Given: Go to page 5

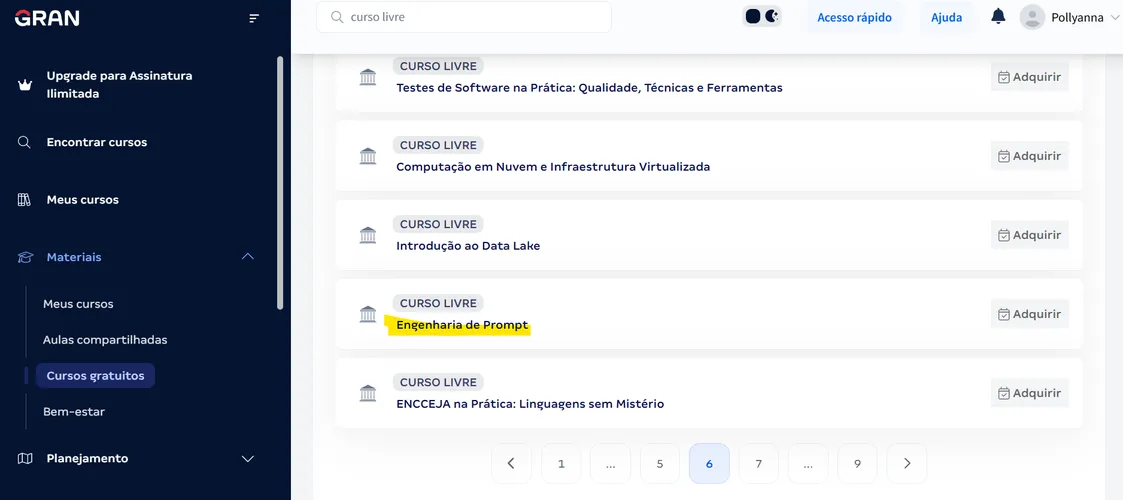Looking at the screenshot, I should coord(660,463).
